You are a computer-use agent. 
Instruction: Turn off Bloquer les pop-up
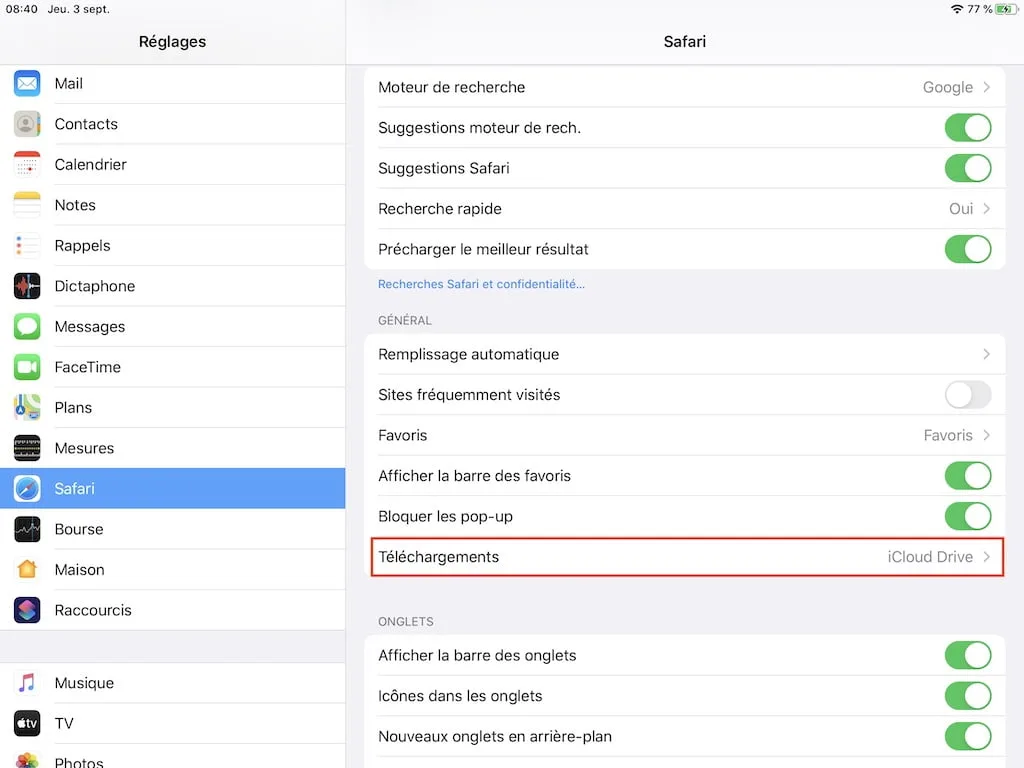coord(967,516)
